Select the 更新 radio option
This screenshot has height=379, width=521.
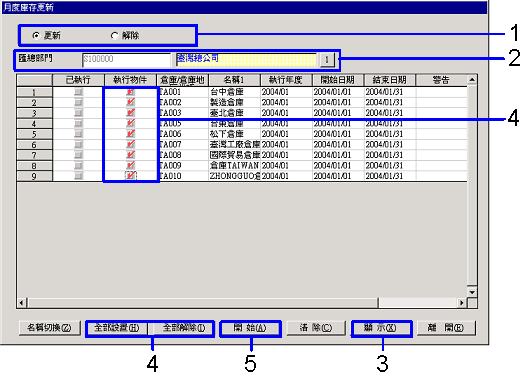(36, 35)
